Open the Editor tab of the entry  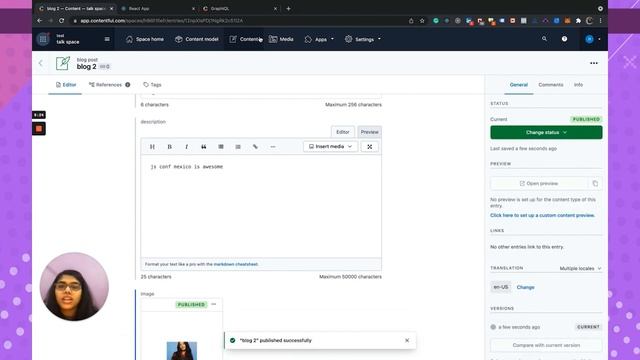[65, 85]
